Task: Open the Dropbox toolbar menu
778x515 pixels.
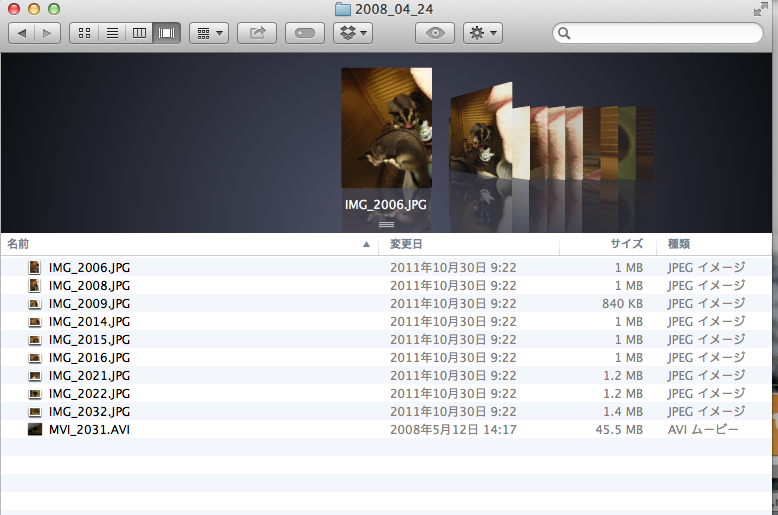Action: coord(353,33)
